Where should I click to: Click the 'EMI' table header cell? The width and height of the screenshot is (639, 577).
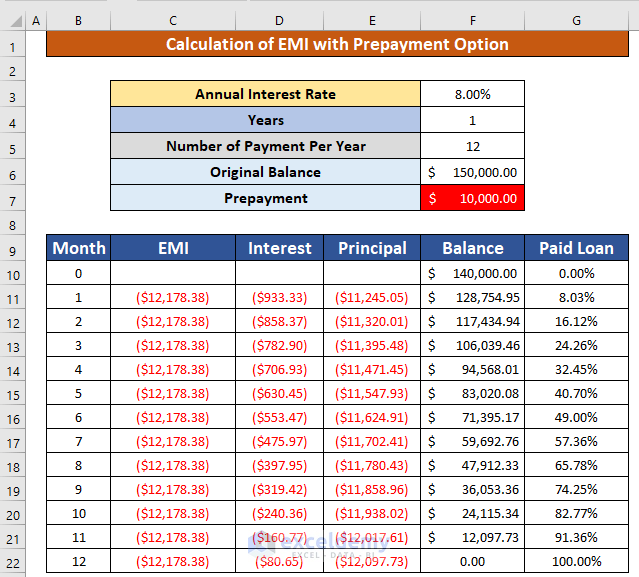(173, 248)
